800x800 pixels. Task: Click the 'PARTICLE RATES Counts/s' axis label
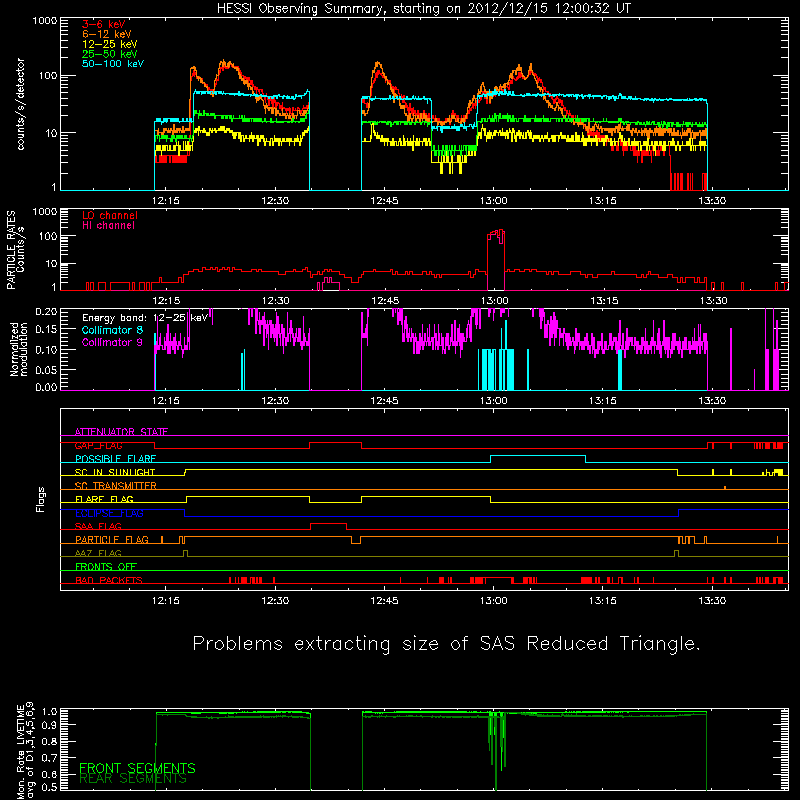point(15,250)
